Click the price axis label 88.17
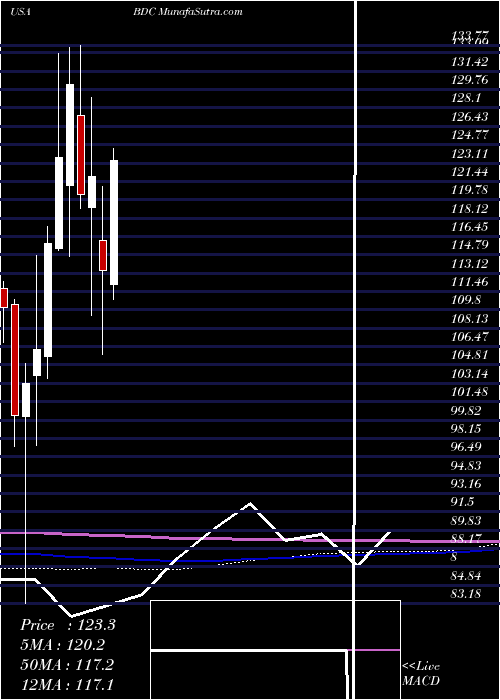This screenshot has width=500, height=700. click(467, 539)
